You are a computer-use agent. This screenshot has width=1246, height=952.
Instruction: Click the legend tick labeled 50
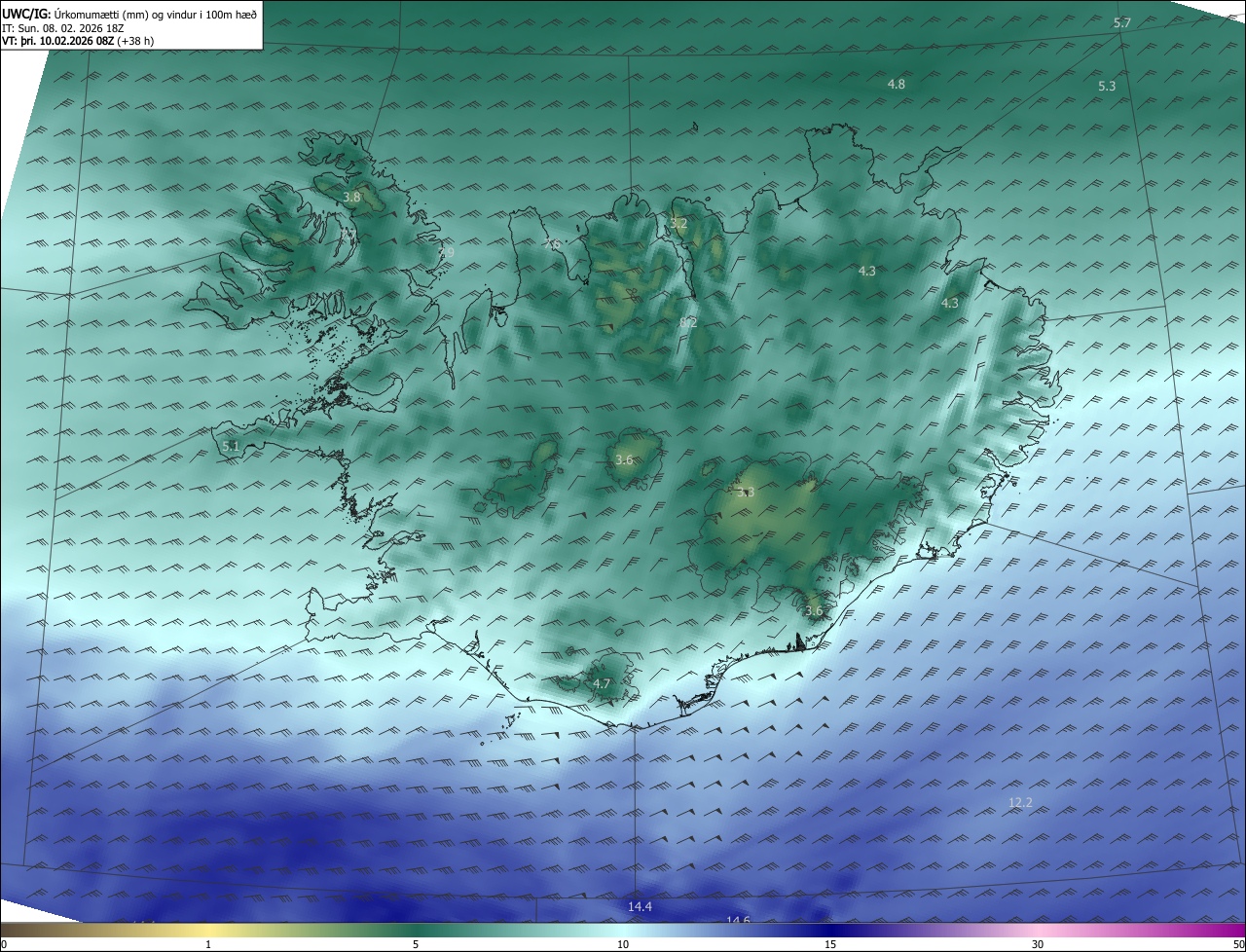1238,944
